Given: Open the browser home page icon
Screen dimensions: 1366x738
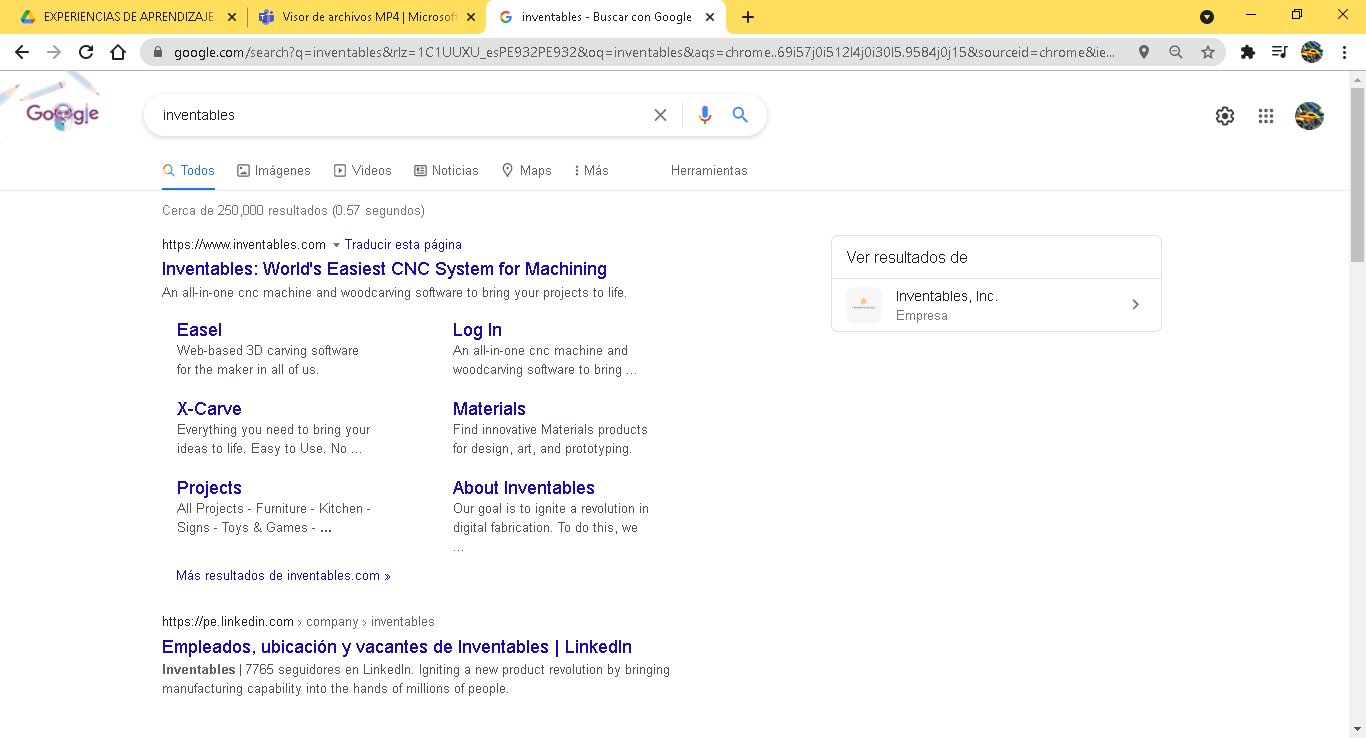Looking at the screenshot, I should coord(118,52).
